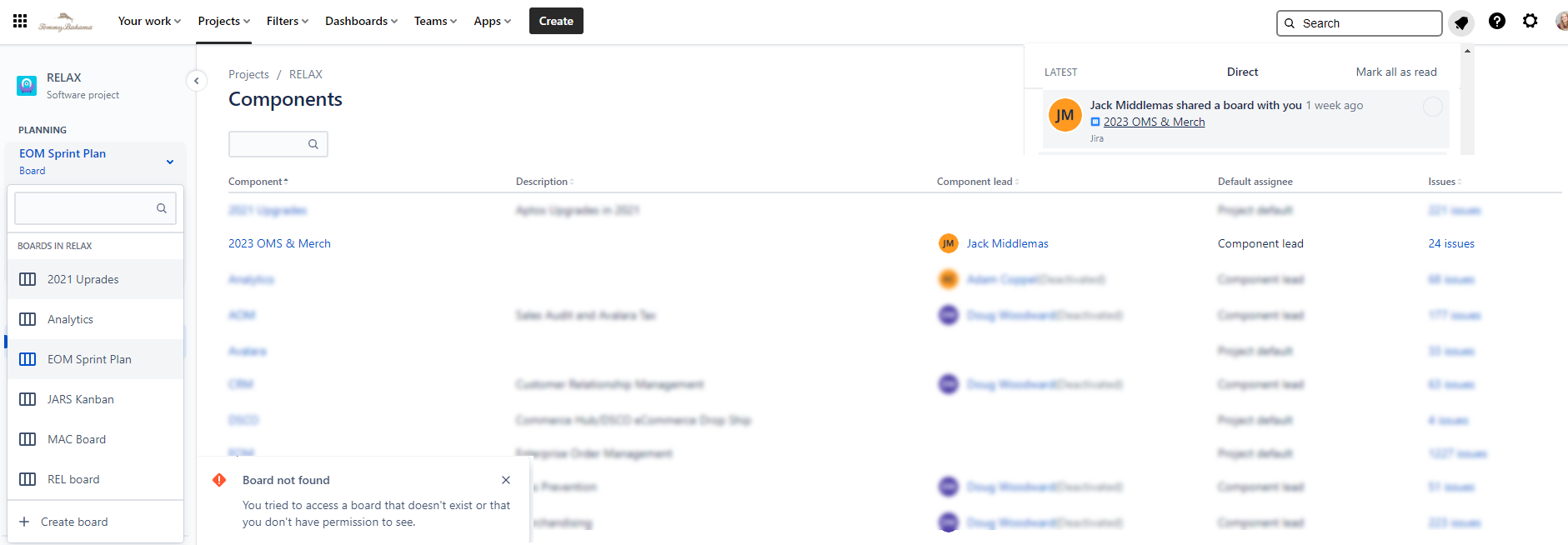Click the JM avatar in the component row
The width and height of the screenshot is (1568, 545).
(949, 243)
